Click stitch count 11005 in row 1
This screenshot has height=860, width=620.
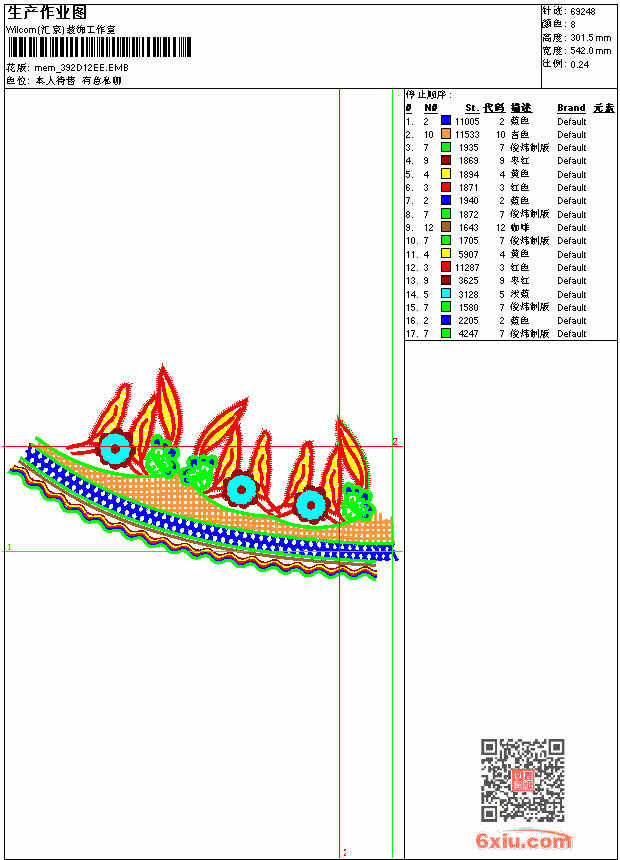coord(467,121)
